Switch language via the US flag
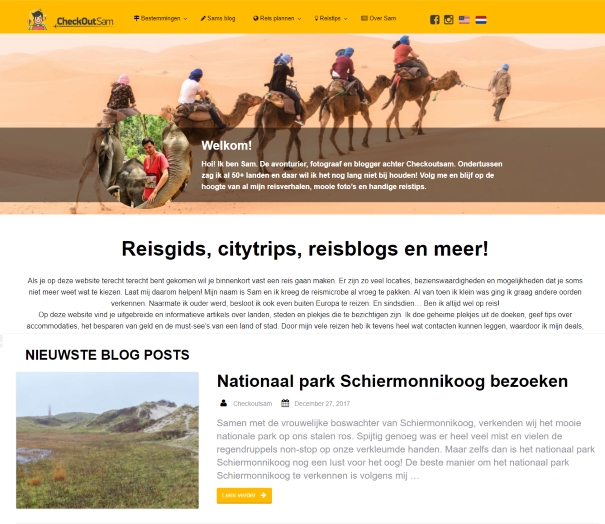This screenshot has width=605, height=524. coord(464,20)
